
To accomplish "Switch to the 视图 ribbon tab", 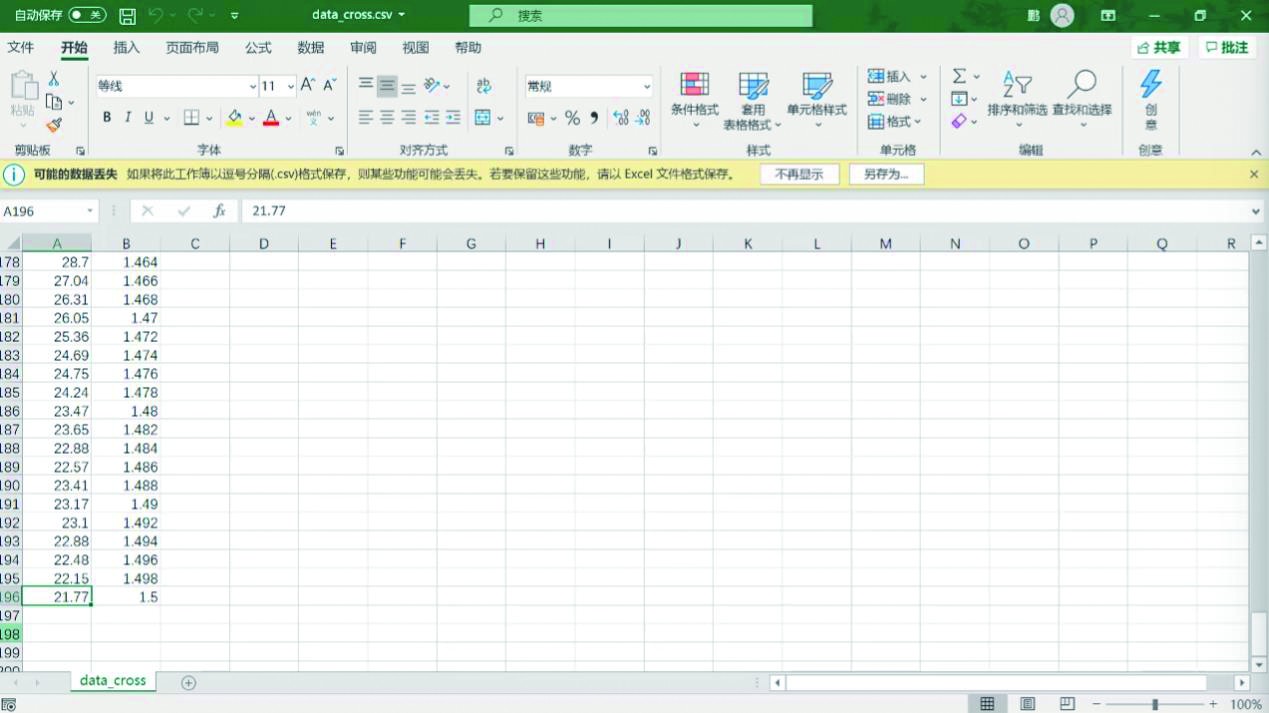I will (x=416, y=48).
